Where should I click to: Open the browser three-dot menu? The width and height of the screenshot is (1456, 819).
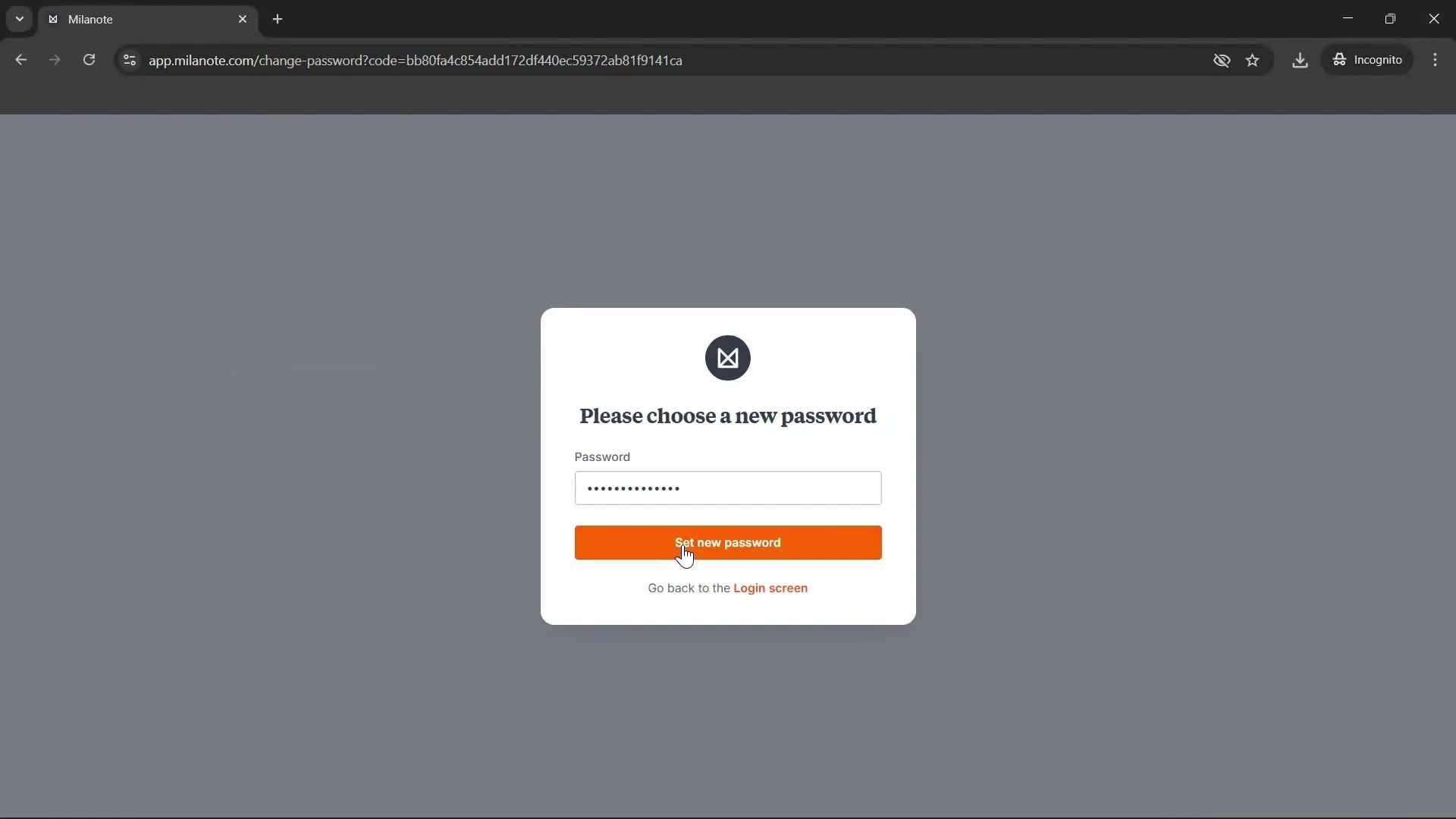(x=1436, y=60)
